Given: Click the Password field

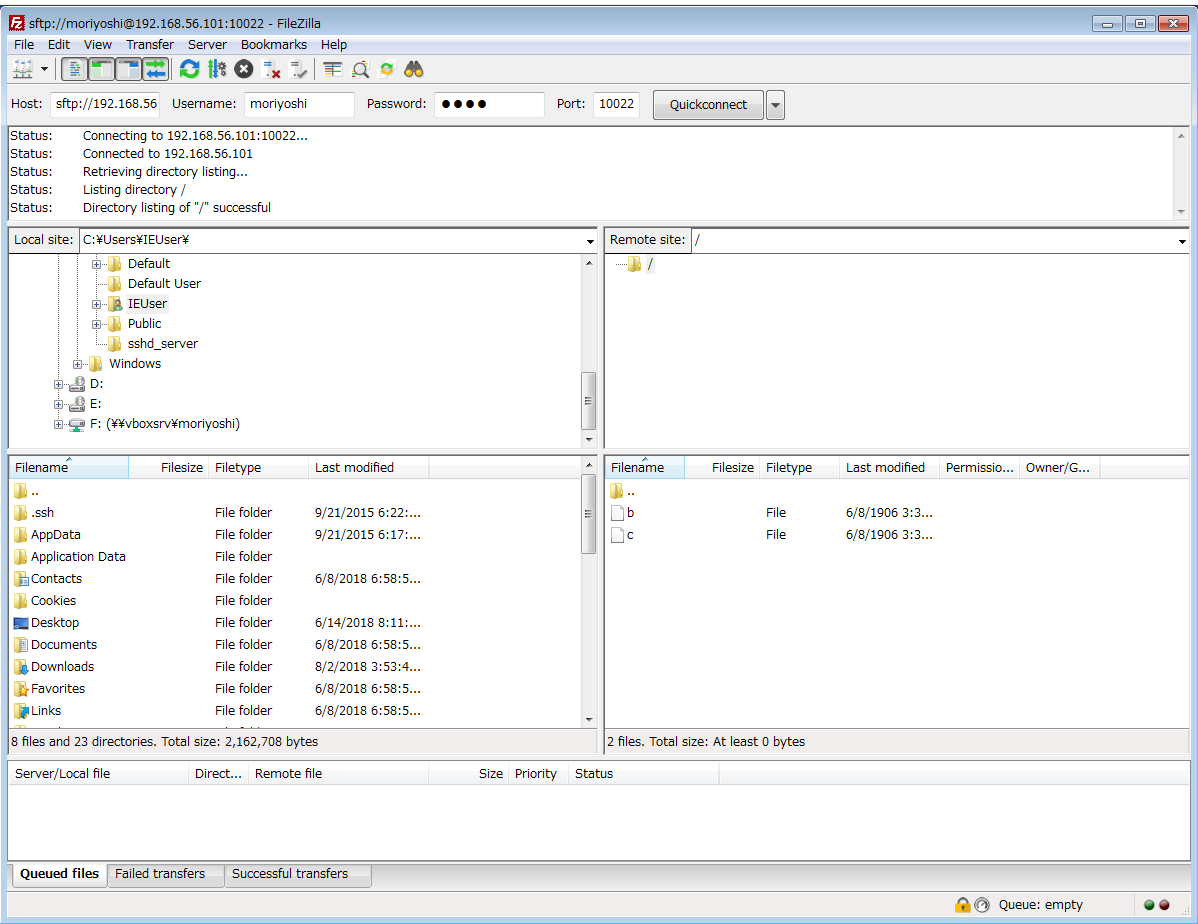Looking at the screenshot, I should [x=489, y=104].
